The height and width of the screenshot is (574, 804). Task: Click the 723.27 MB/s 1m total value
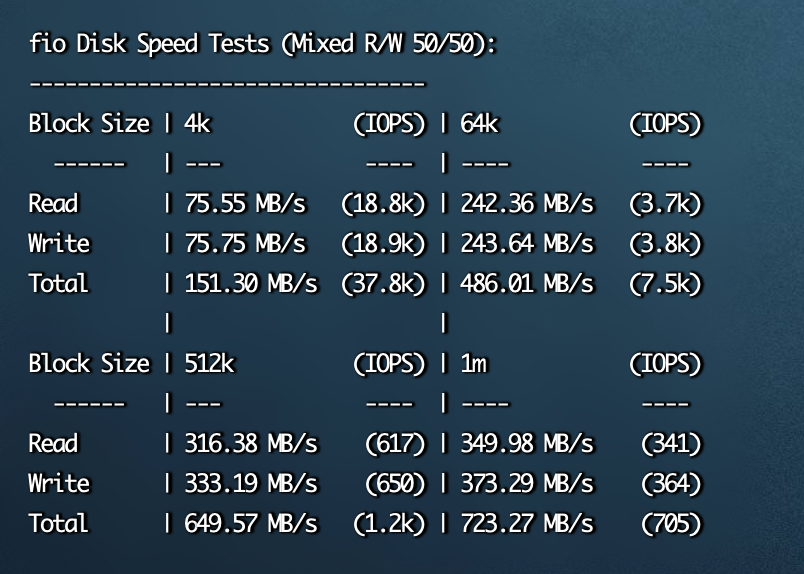[x=527, y=524]
